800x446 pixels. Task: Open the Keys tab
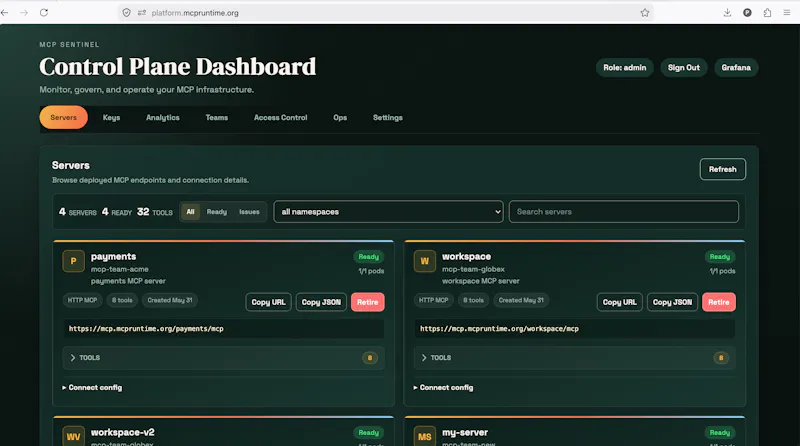click(111, 117)
